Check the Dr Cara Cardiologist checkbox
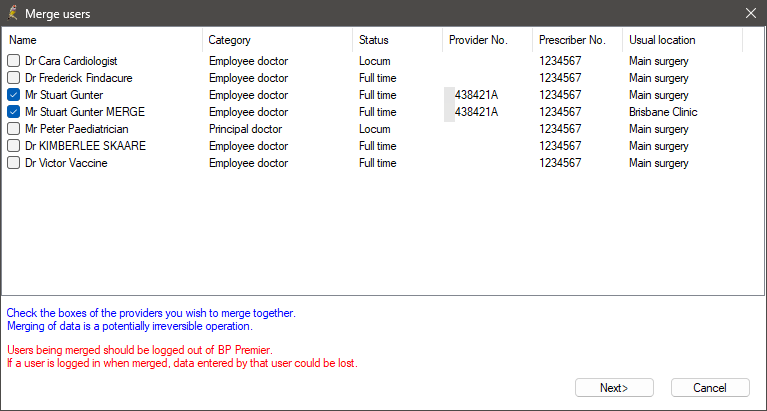Screen dimensions: 767x411 (14, 61)
